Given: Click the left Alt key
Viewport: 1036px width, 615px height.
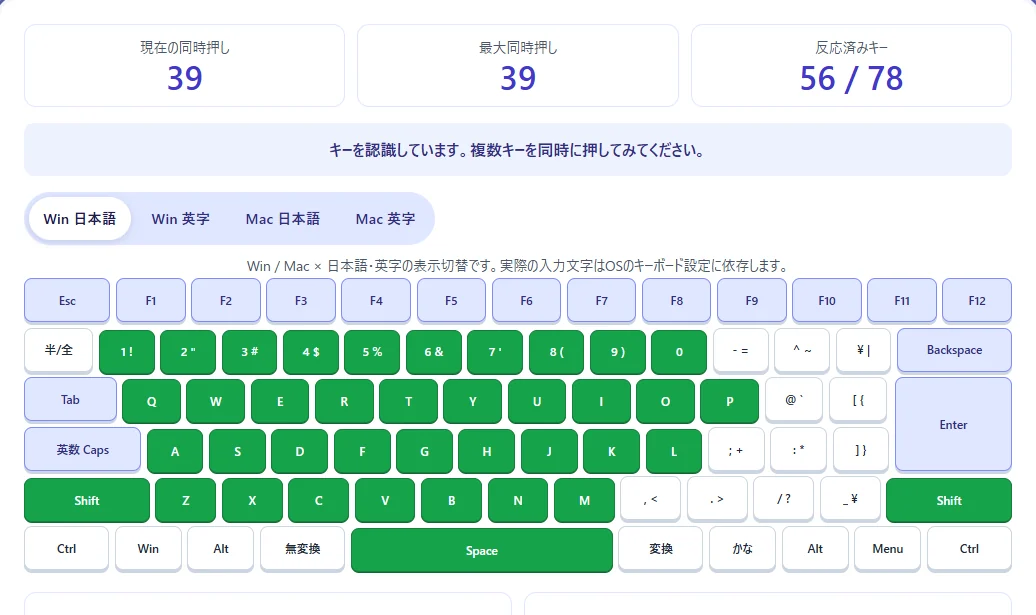Looking at the screenshot, I should tap(221, 549).
